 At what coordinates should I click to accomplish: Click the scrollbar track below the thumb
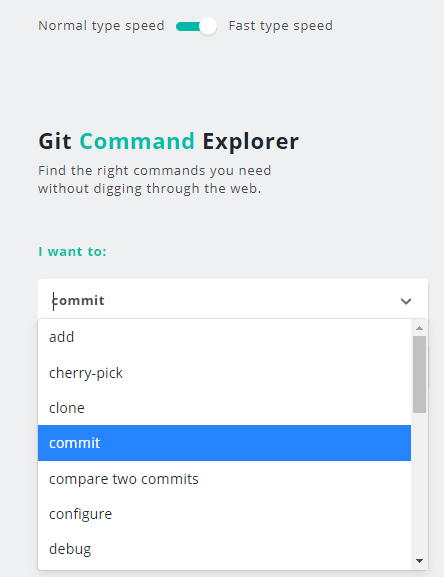click(419, 484)
